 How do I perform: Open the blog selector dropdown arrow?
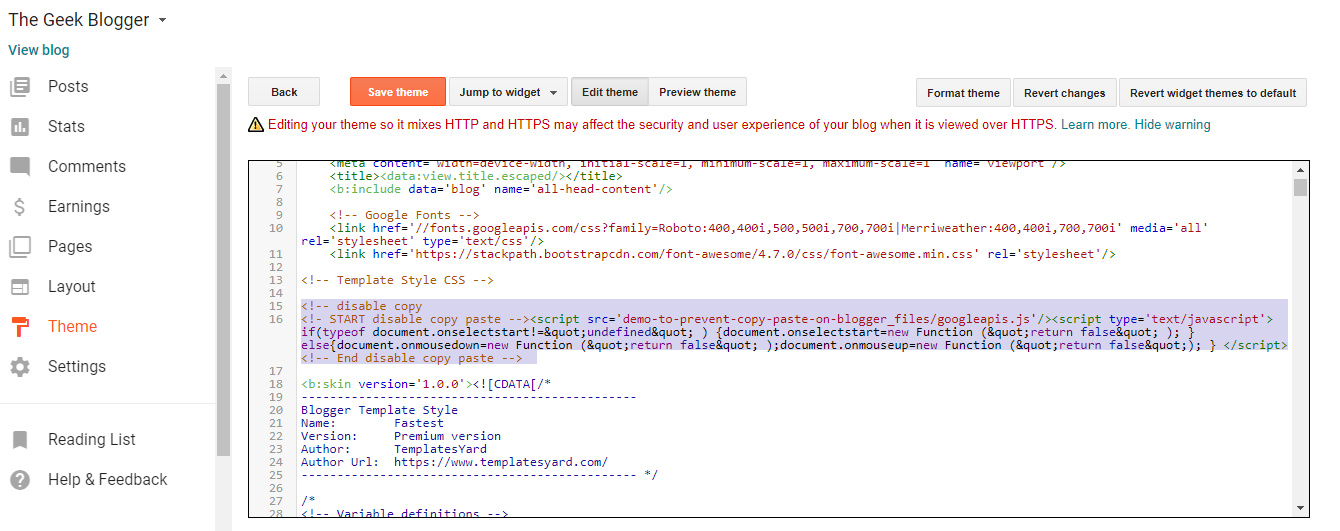click(163, 20)
